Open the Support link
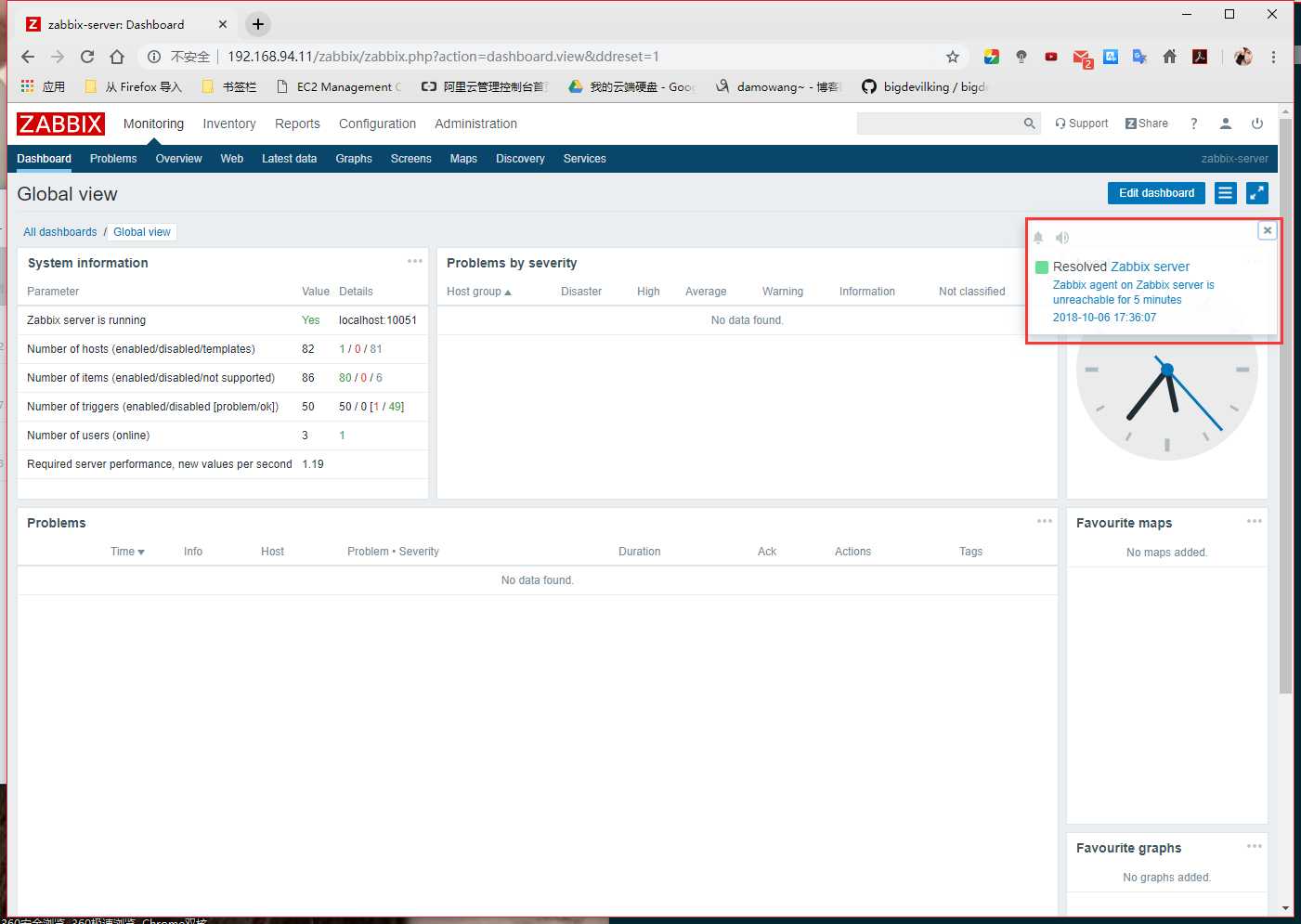Screen dimensions: 1301x924 point(1082,124)
